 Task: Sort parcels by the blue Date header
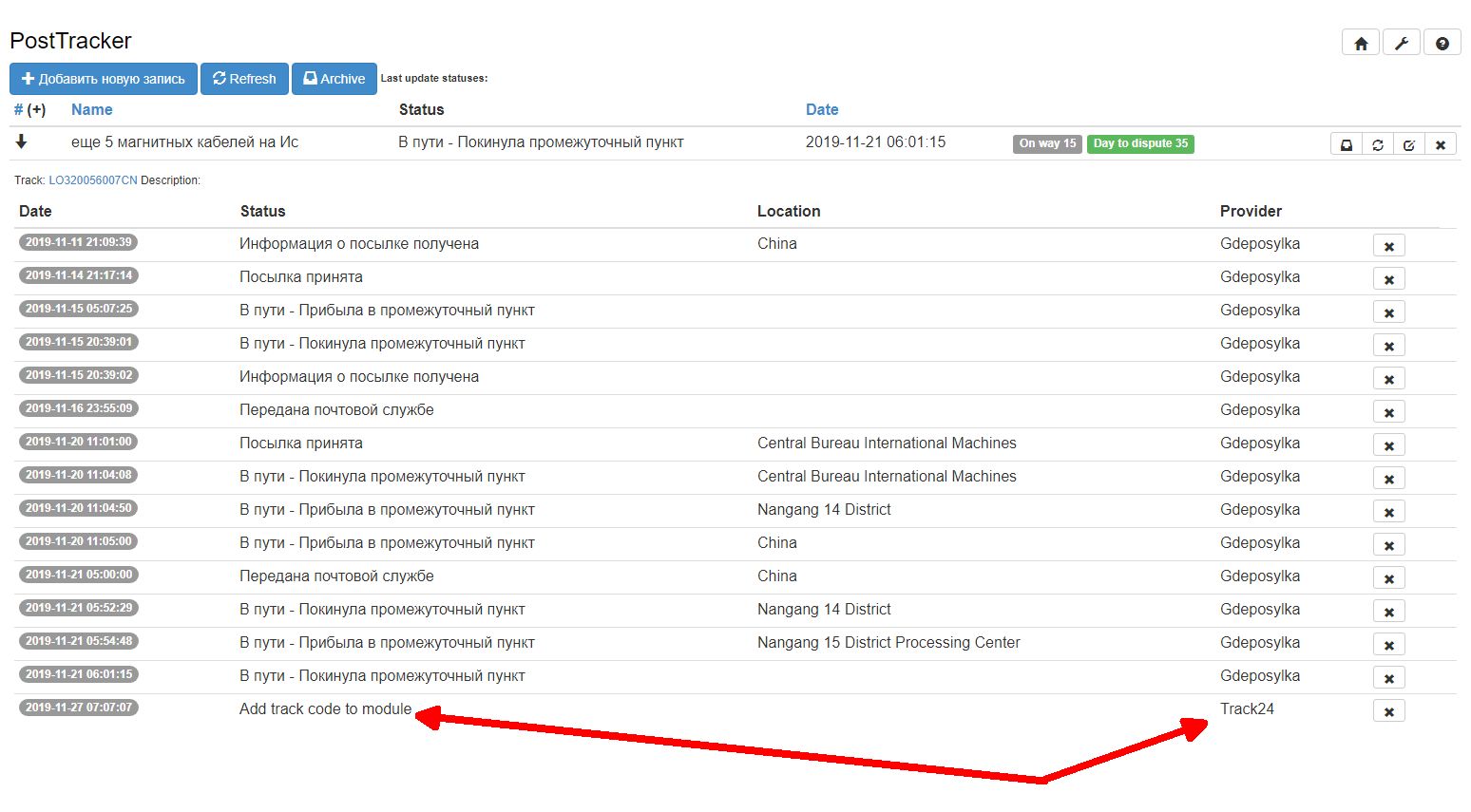point(822,109)
